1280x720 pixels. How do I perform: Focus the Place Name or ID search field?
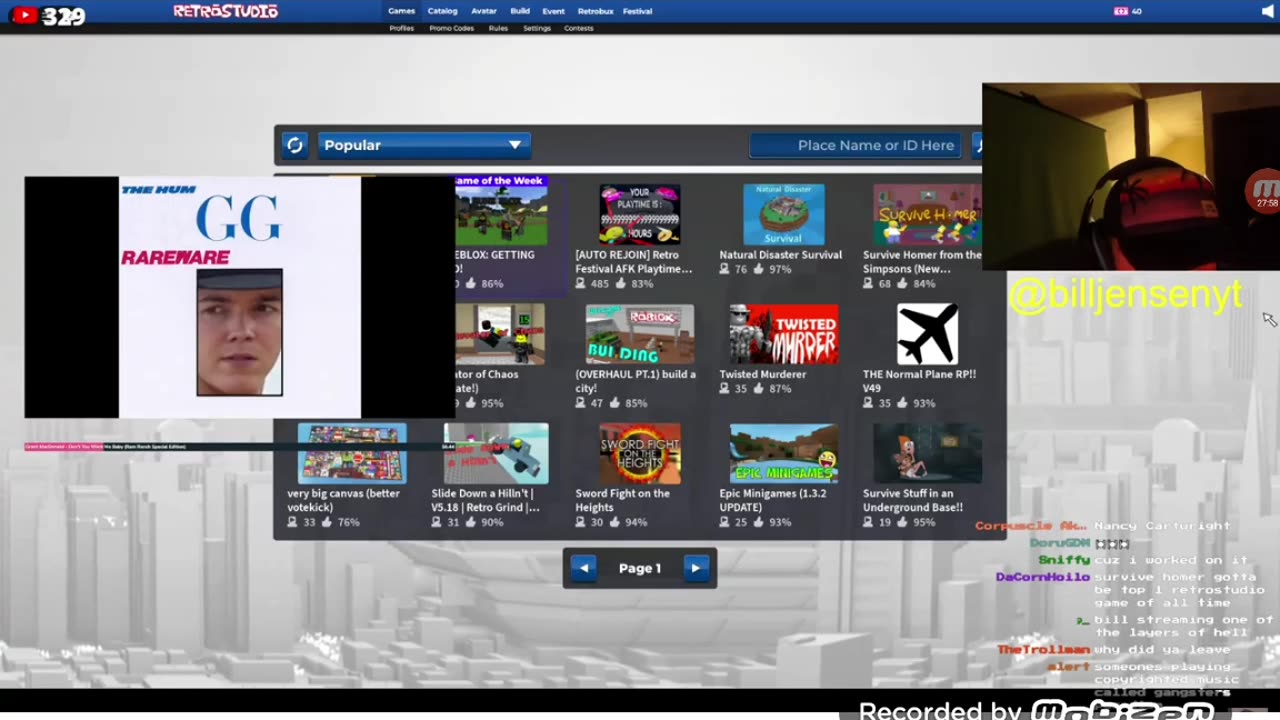[x=856, y=145]
